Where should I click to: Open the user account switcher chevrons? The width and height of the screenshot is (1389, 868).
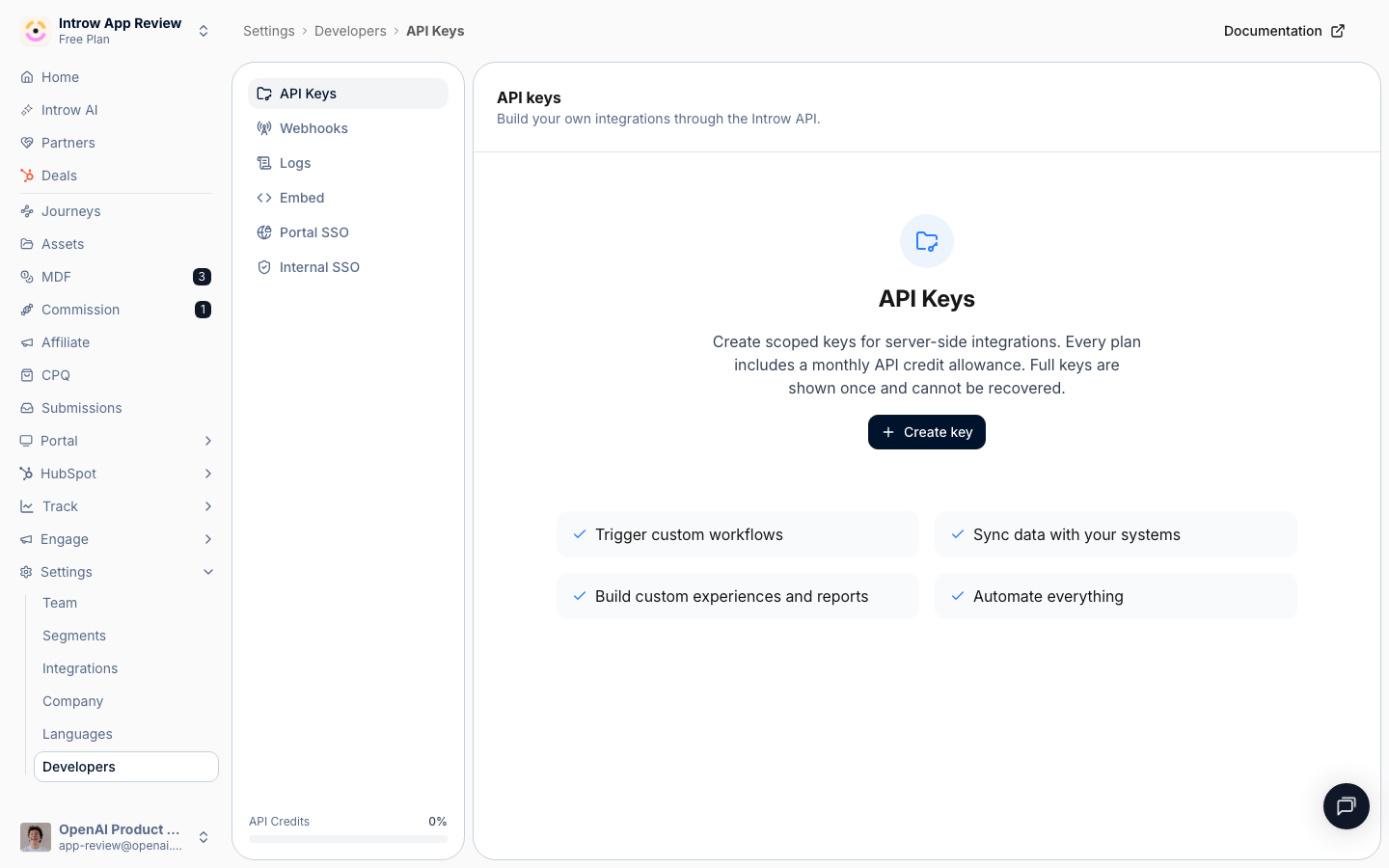click(x=204, y=837)
